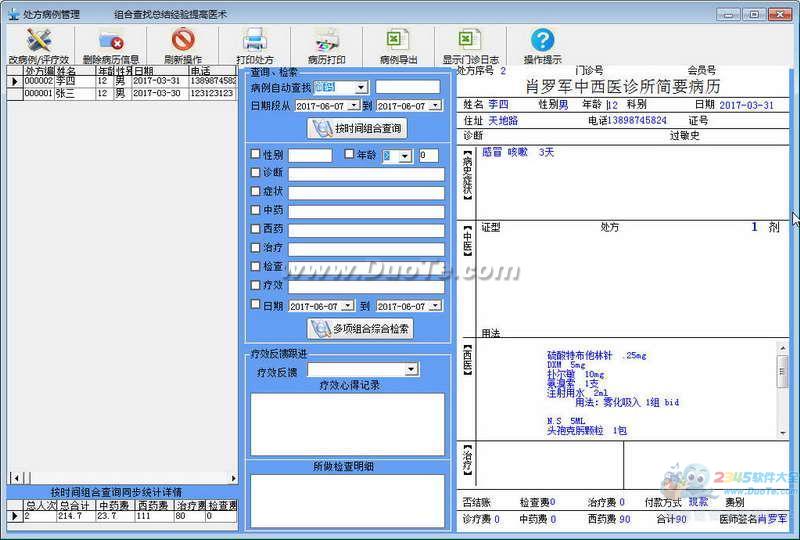
Task: Click the 删除病历信息 delete record icon
Action: (111, 41)
